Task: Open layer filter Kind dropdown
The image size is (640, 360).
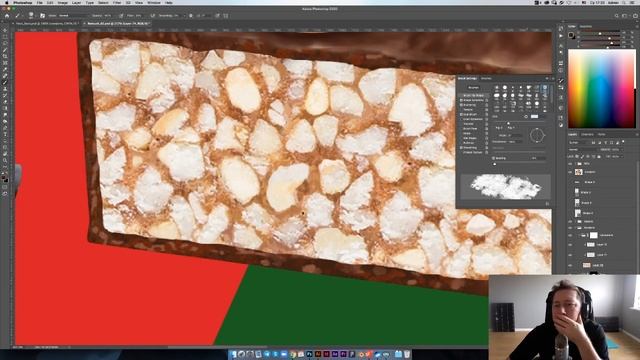Action: click(580, 142)
